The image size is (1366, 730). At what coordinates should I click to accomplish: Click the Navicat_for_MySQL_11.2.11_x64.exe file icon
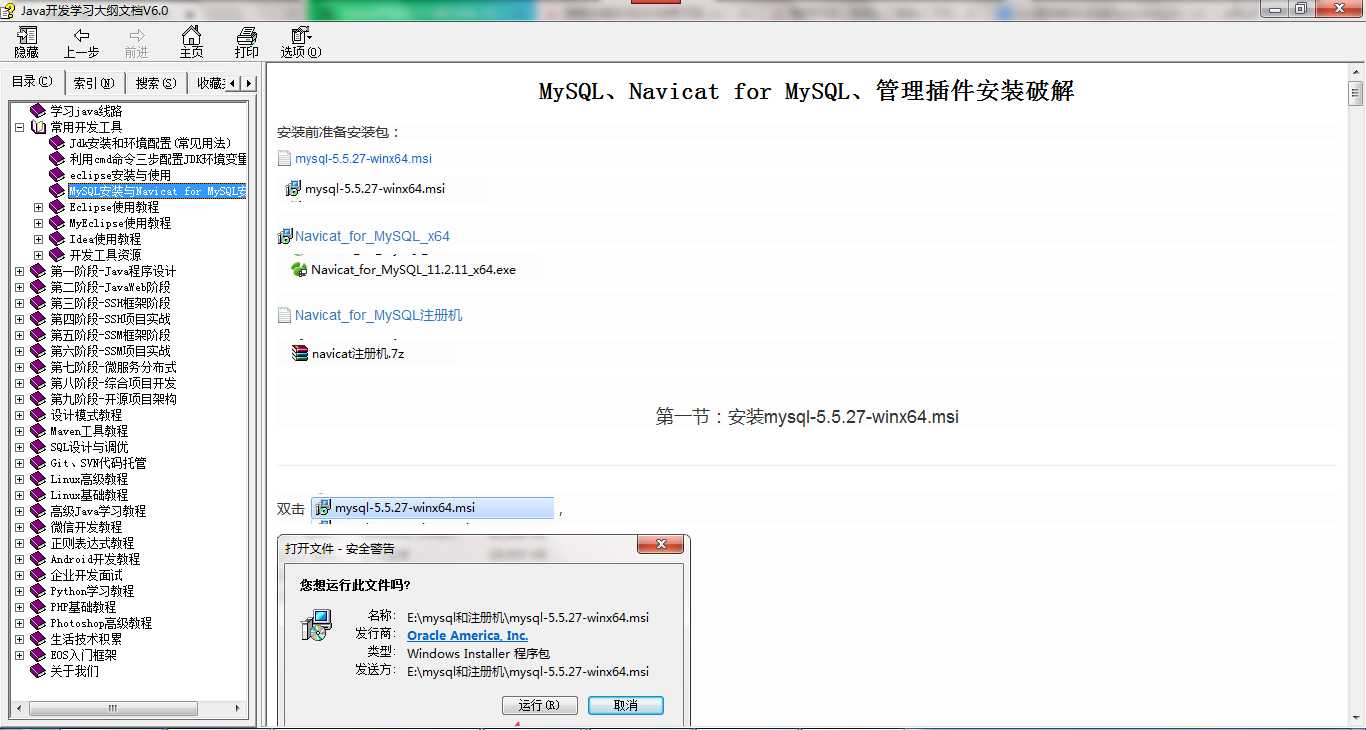point(298,269)
